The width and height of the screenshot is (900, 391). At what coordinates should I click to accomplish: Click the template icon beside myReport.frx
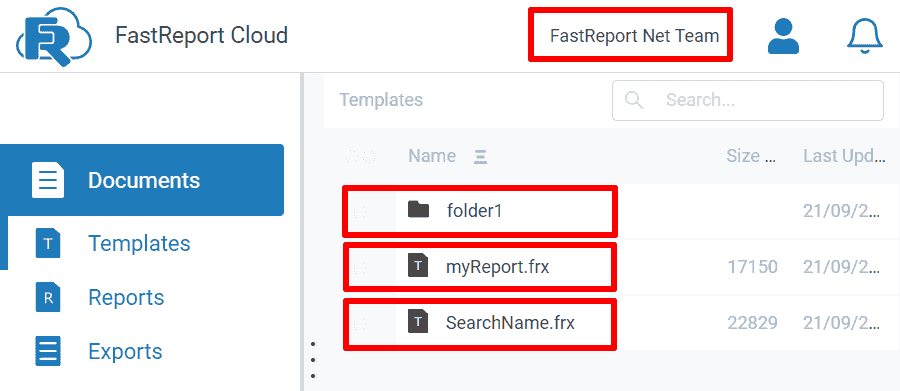(418, 266)
